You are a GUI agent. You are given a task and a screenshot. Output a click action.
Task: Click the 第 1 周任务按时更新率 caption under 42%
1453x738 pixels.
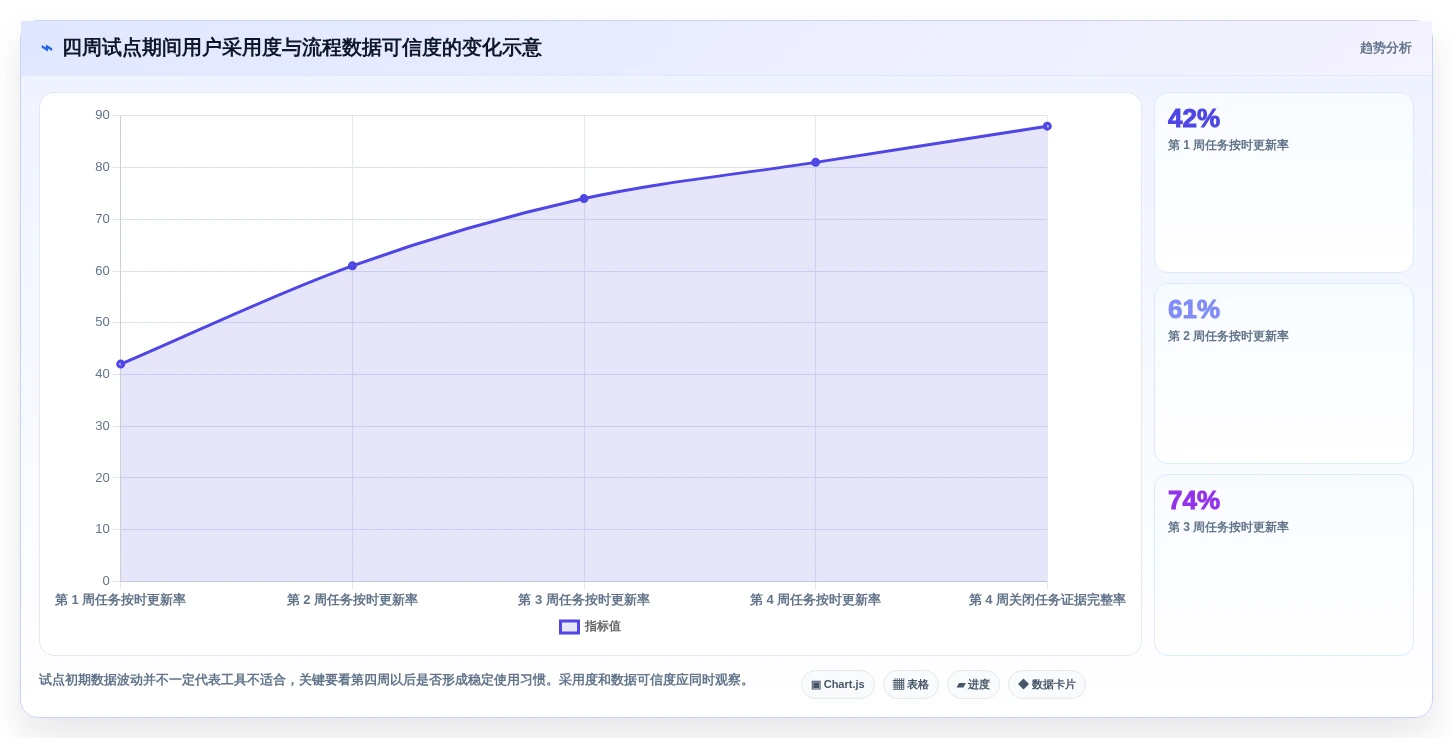coord(1228,145)
